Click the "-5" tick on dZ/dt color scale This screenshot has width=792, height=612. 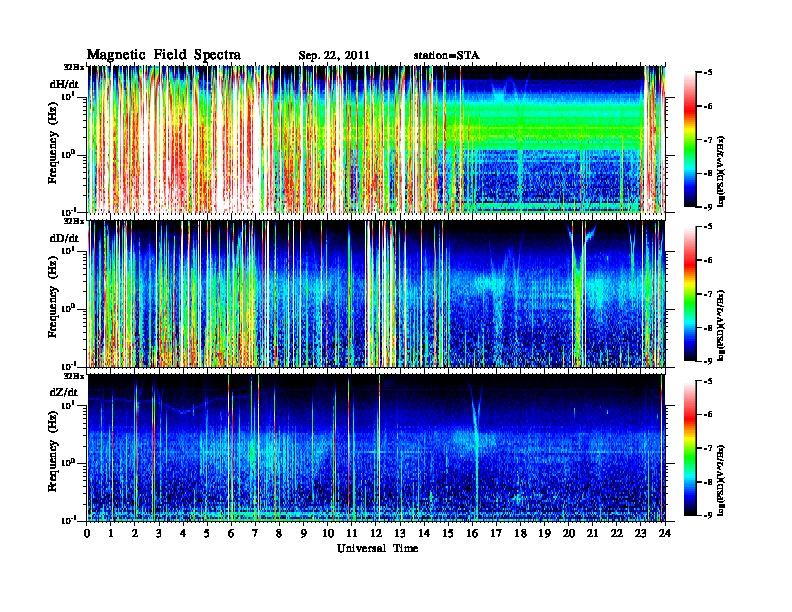pos(708,381)
